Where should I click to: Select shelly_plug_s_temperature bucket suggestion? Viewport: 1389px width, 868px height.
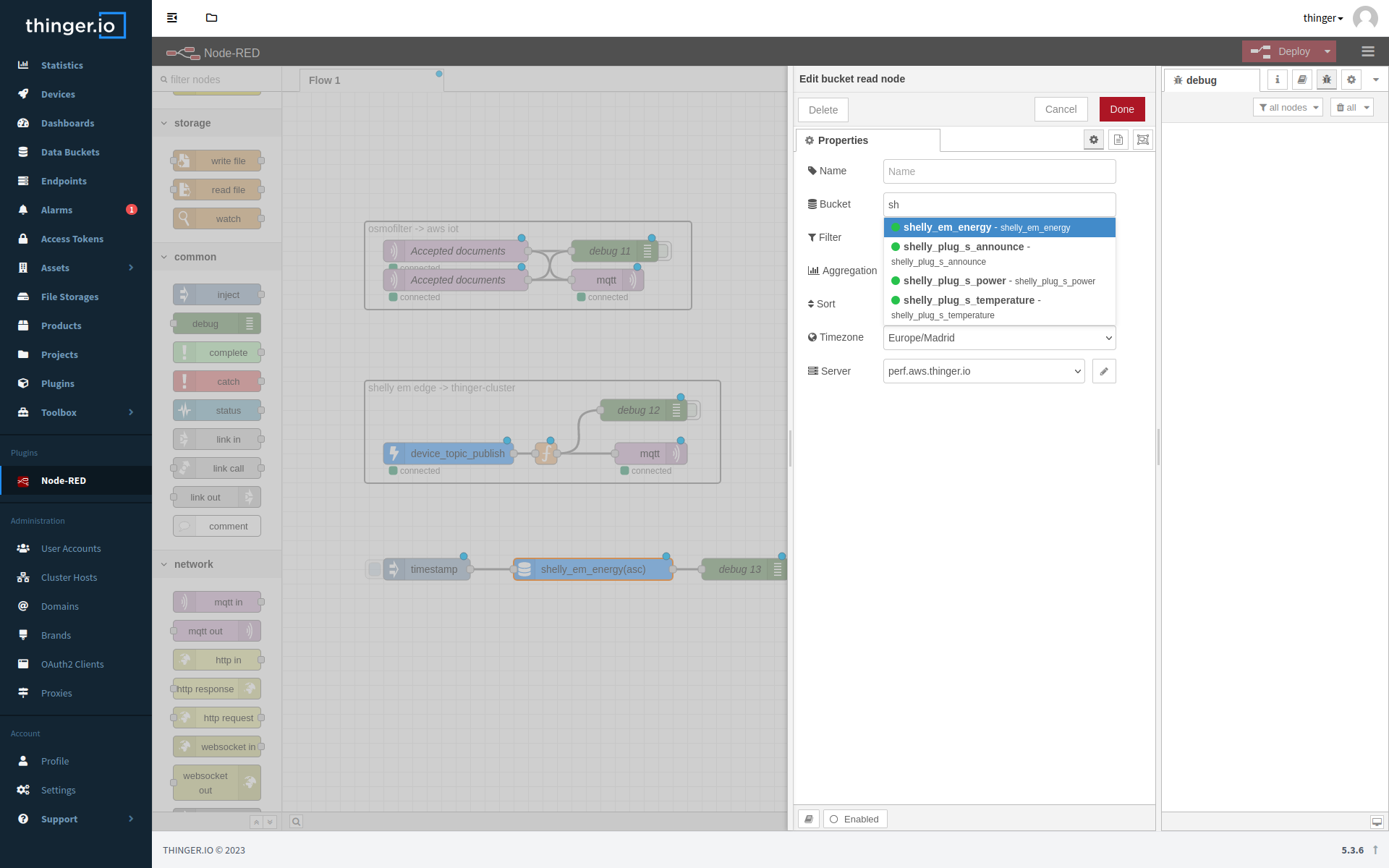pyautogui.click(x=999, y=307)
